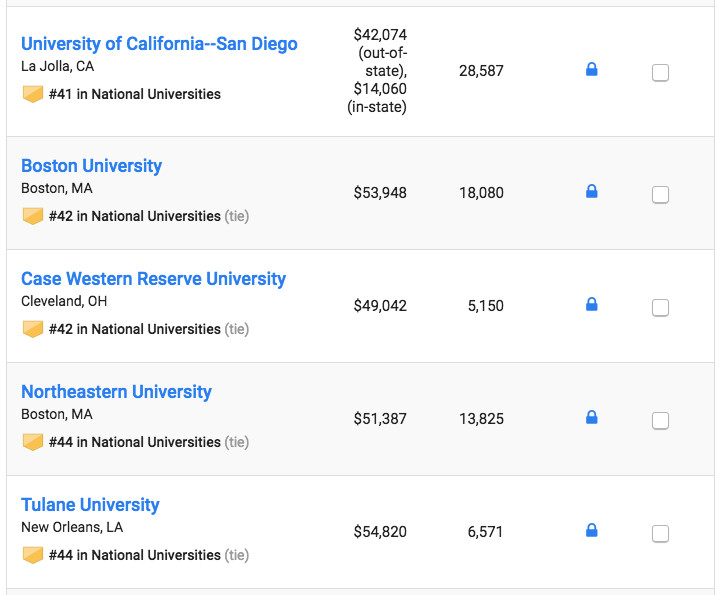Screen dimensions: 720x595
Task: Go to Case Western Reserve University page
Action: pos(153,279)
